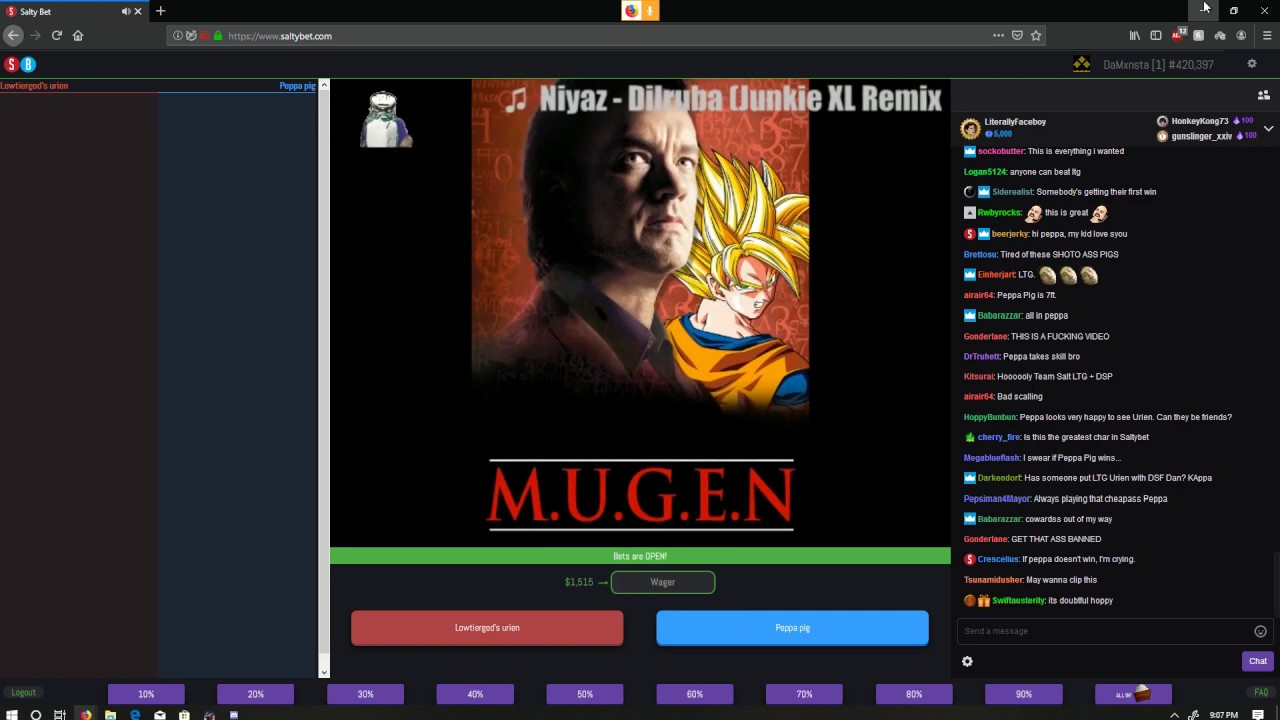The width and height of the screenshot is (1280, 720).
Task: Bookmark this page with the star
Action: (x=1036, y=36)
